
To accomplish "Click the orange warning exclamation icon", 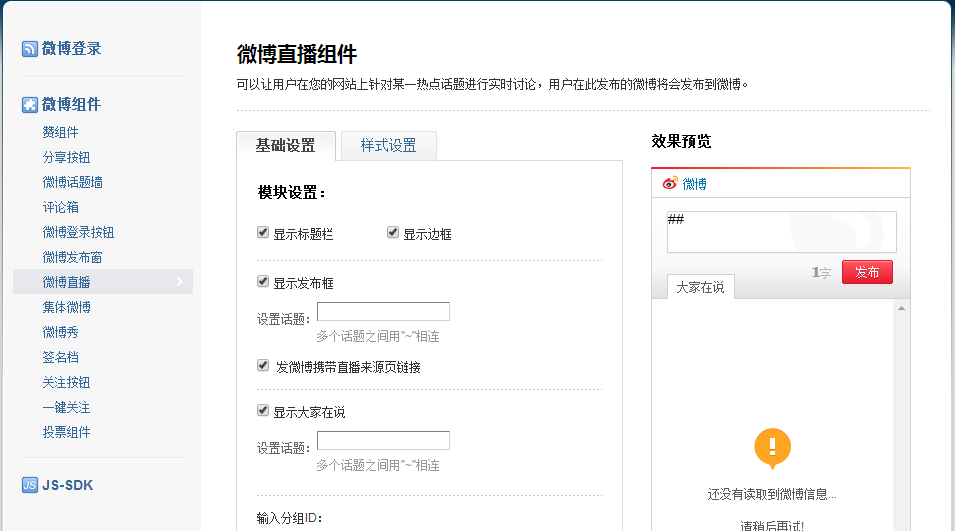I will [772, 448].
